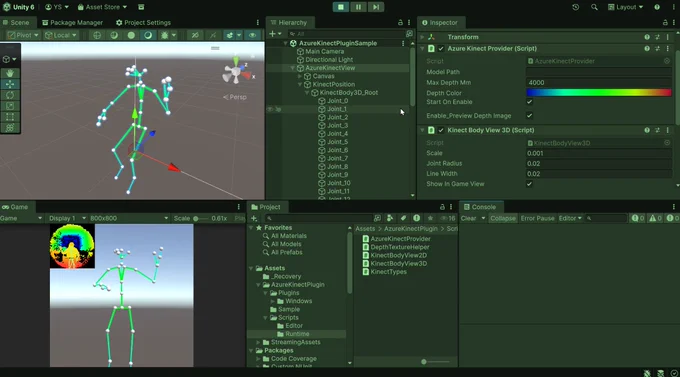Select Main Camera in Hierarchy
The image size is (680, 377).
click(x=324, y=52)
